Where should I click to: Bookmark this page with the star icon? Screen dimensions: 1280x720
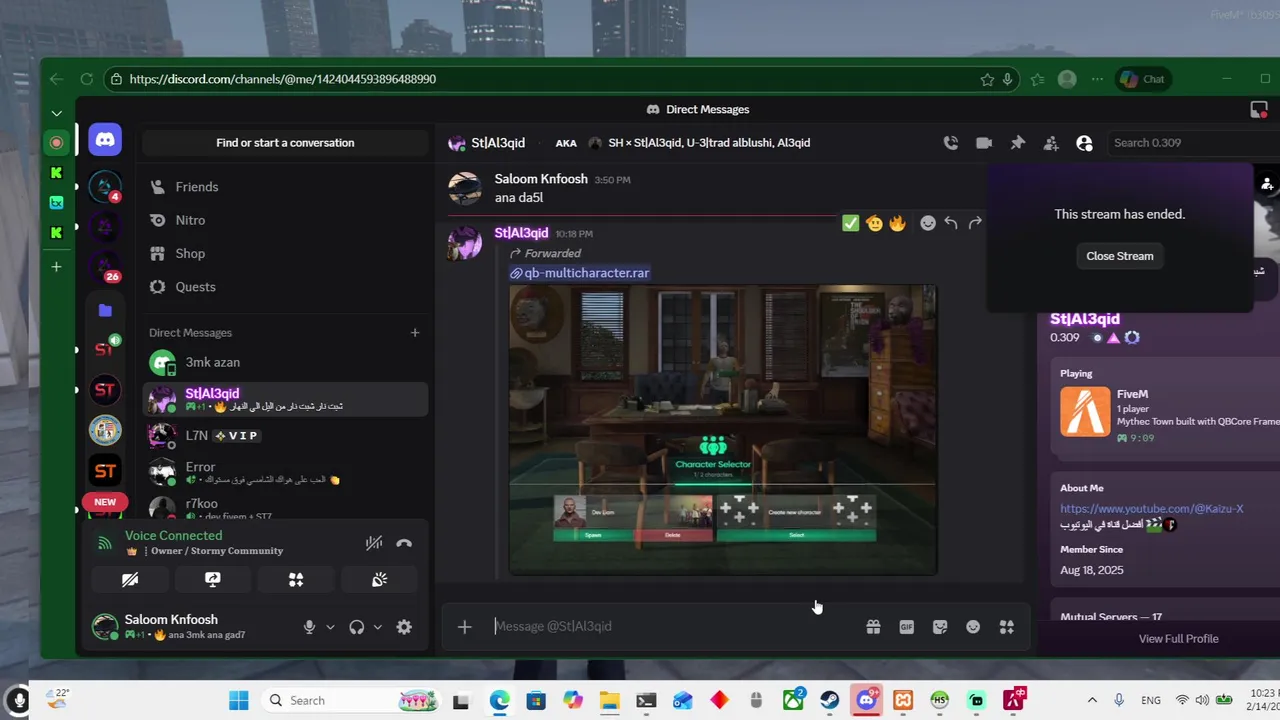[x=987, y=79]
